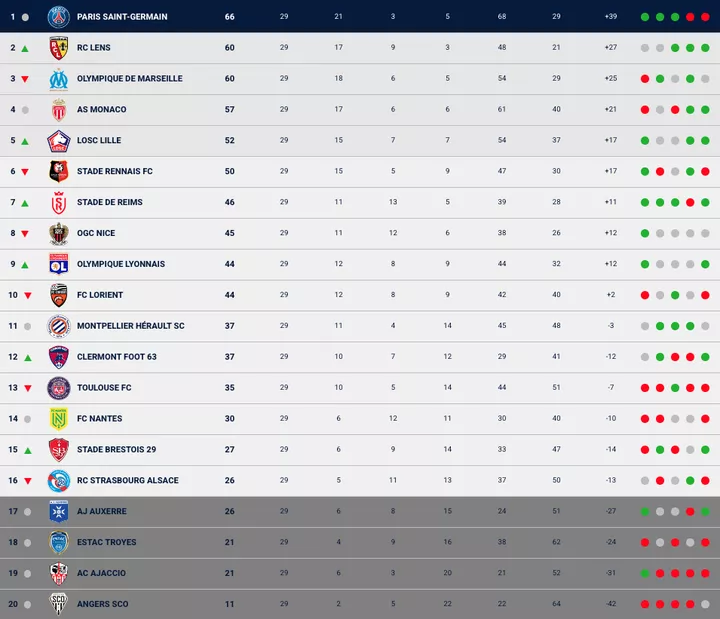Click the Olympique de Marseille crest
Screen dimensions: 720x619
point(58,78)
